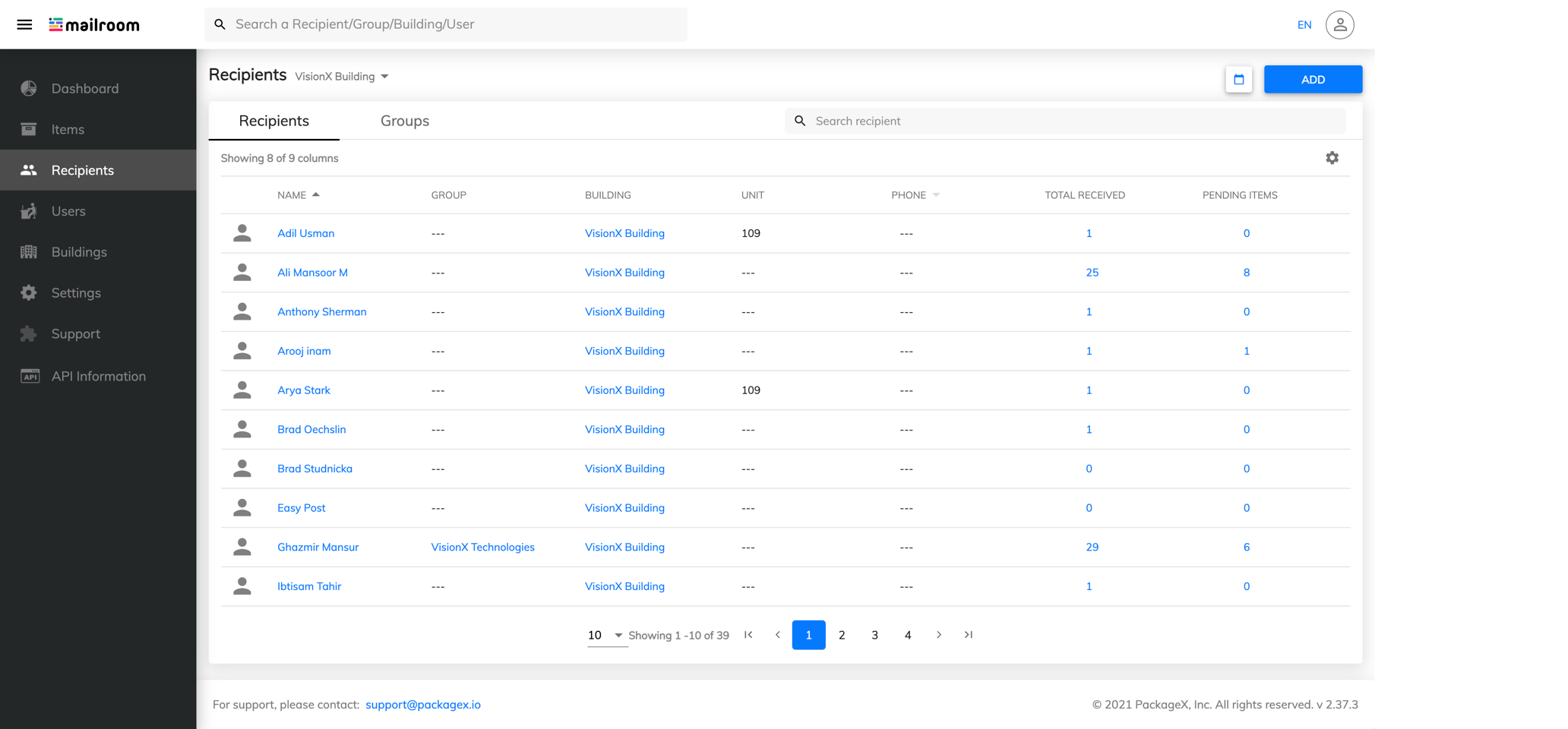Toggle the hamburger menu beside mailroom logo
This screenshot has height=729, width=1568.
24,24
